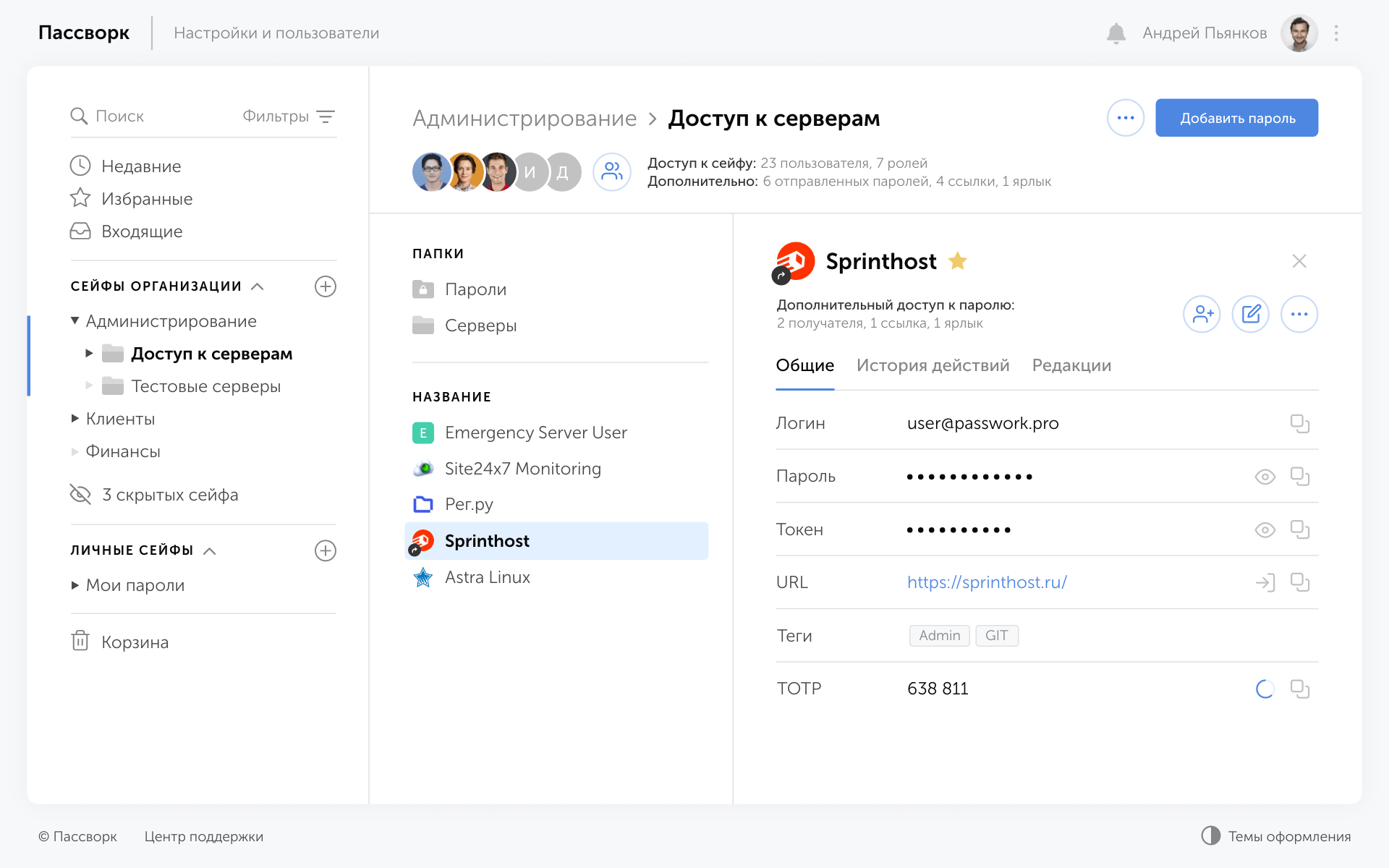
Task: Open Sprinthost more-actions ellipsis
Action: point(1299,314)
